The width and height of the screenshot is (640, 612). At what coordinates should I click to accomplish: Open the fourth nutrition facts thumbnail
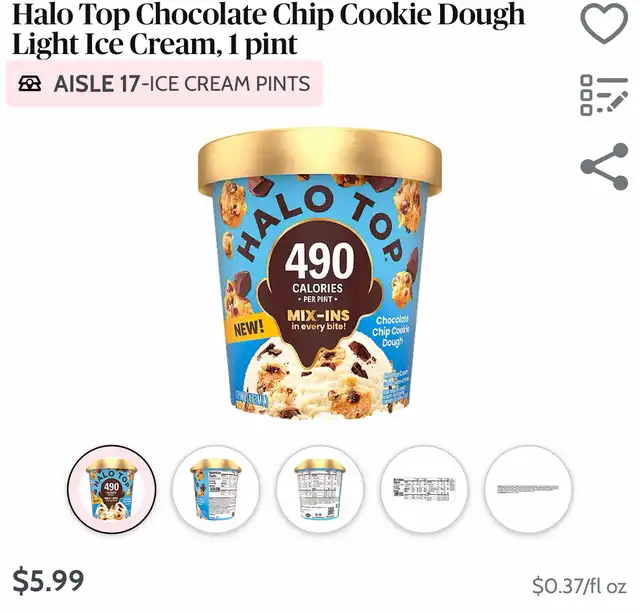tap(424, 489)
